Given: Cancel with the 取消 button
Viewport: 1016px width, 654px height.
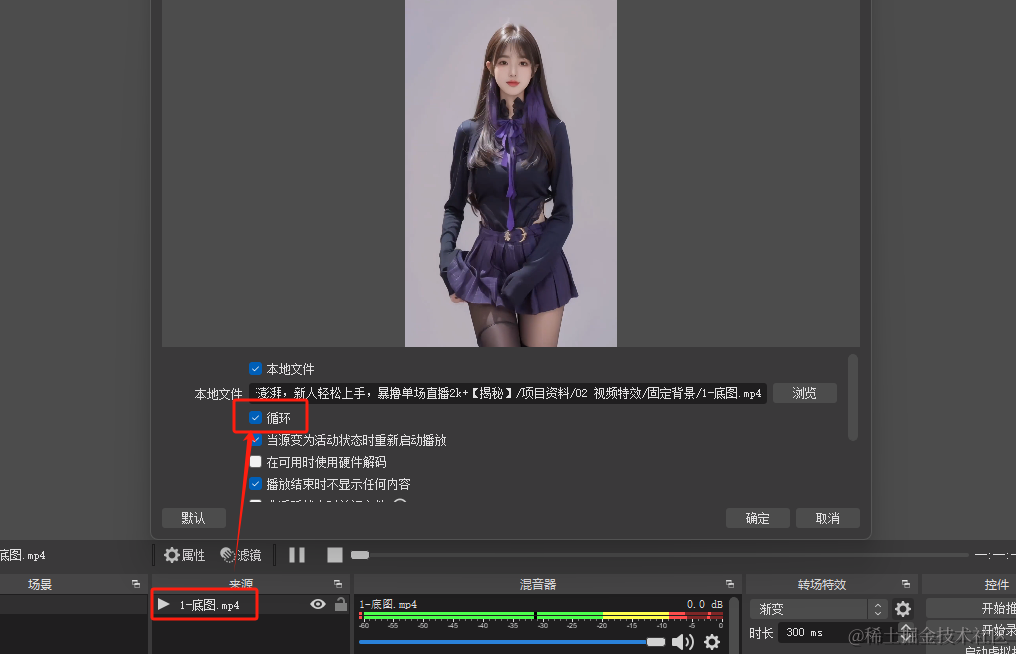Looking at the screenshot, I should pos(827,518).
